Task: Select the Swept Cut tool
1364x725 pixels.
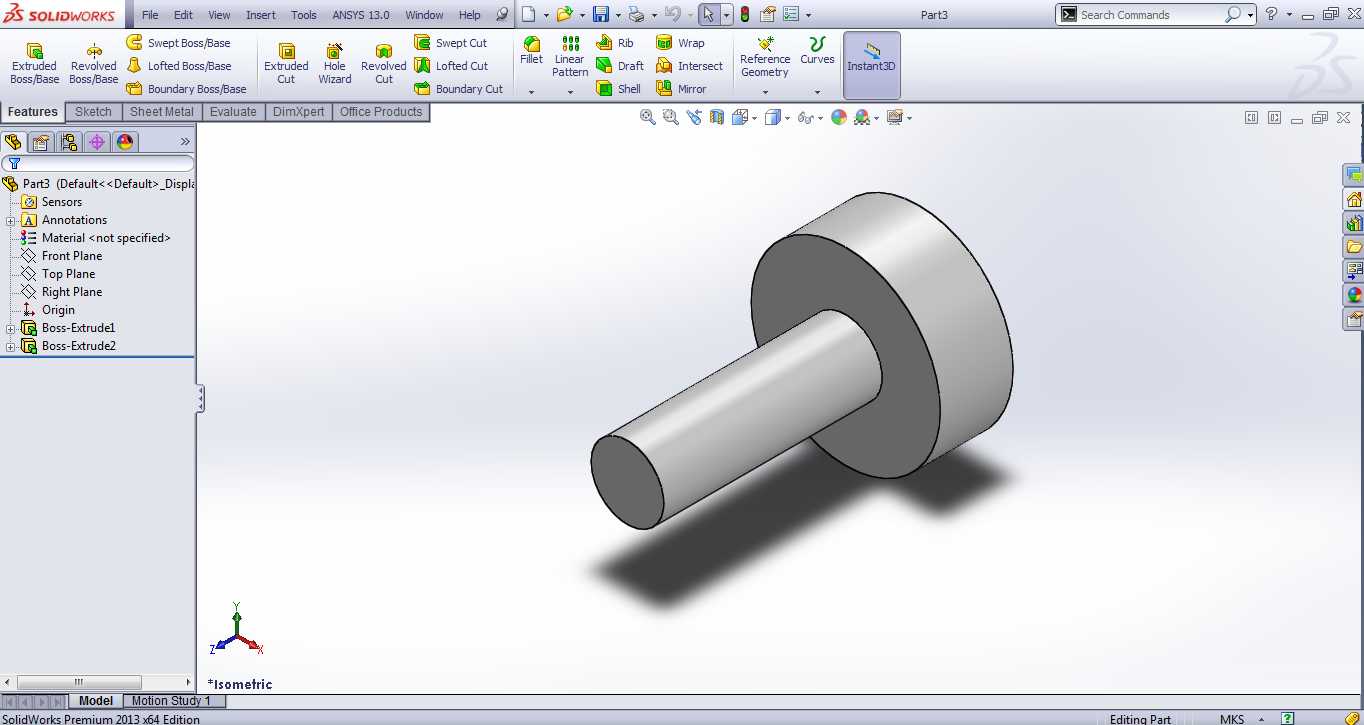Action: (x=451, y=43)
